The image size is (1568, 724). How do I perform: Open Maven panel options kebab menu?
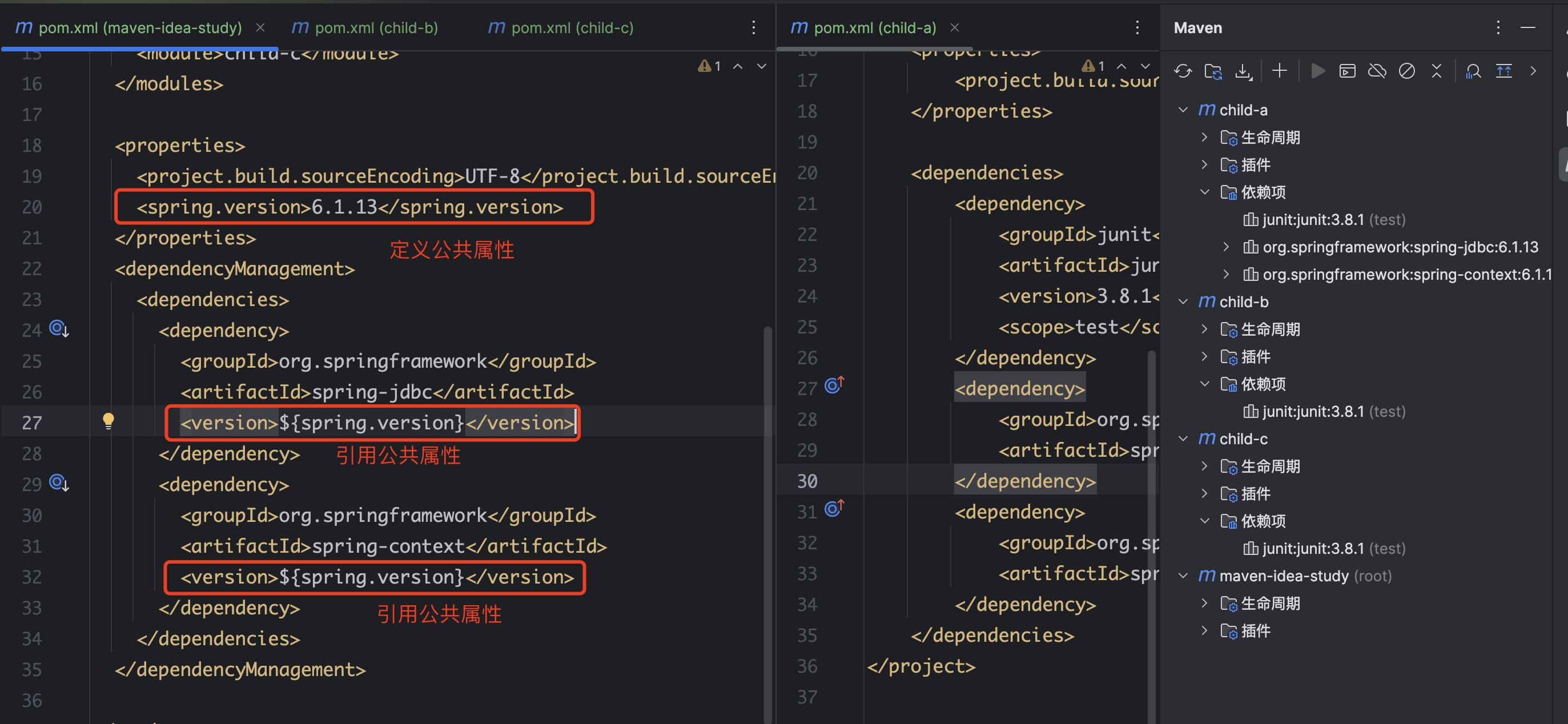point(1498,27)
